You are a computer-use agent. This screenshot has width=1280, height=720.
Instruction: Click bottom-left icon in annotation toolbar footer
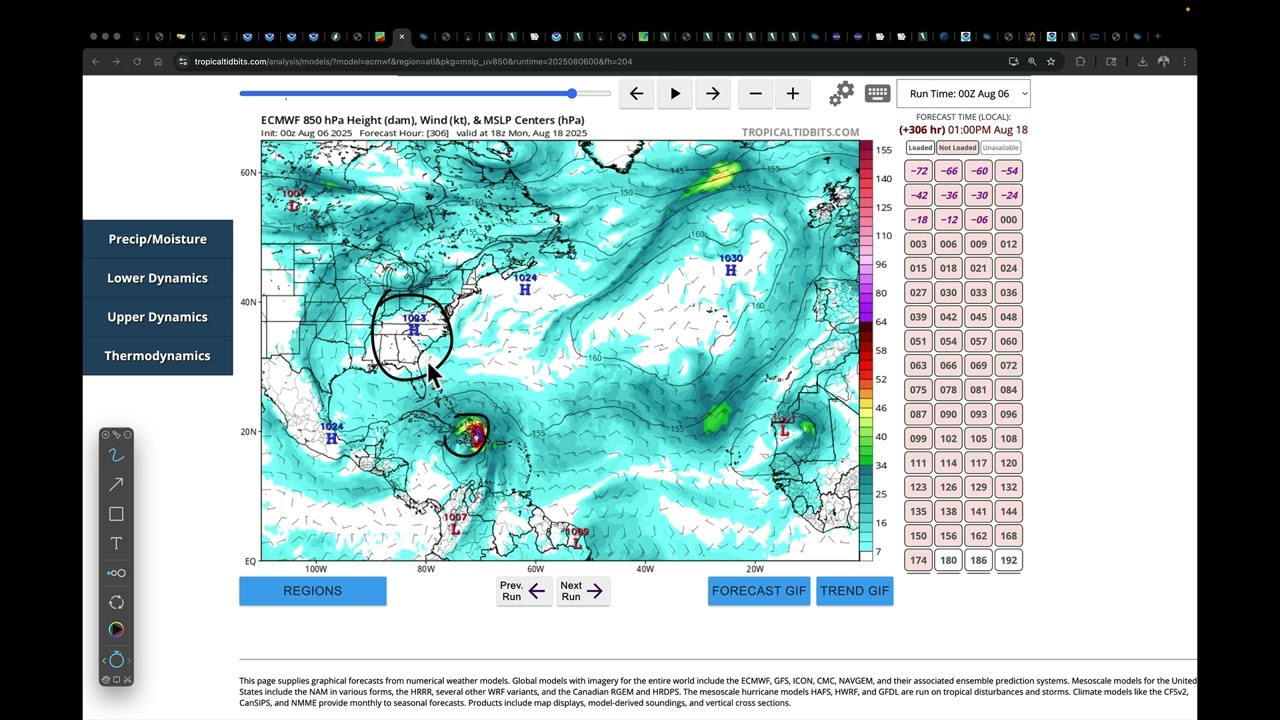pyautogui.click(x=106, y=680)
